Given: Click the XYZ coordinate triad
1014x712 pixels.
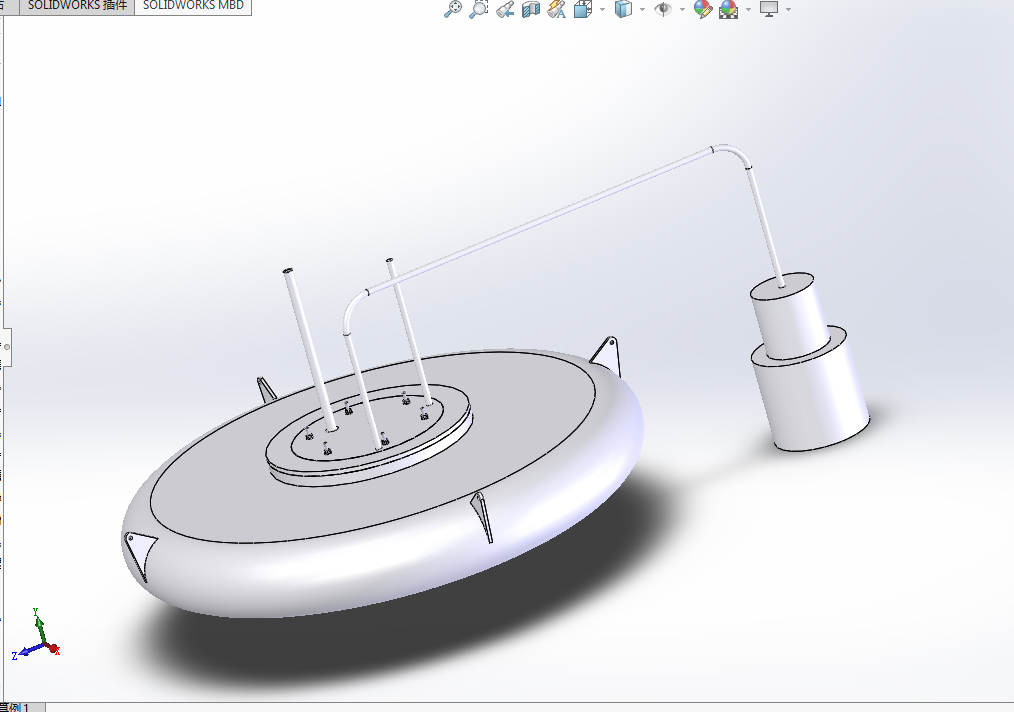Looking at the screenshot, I should pos(37,634).
